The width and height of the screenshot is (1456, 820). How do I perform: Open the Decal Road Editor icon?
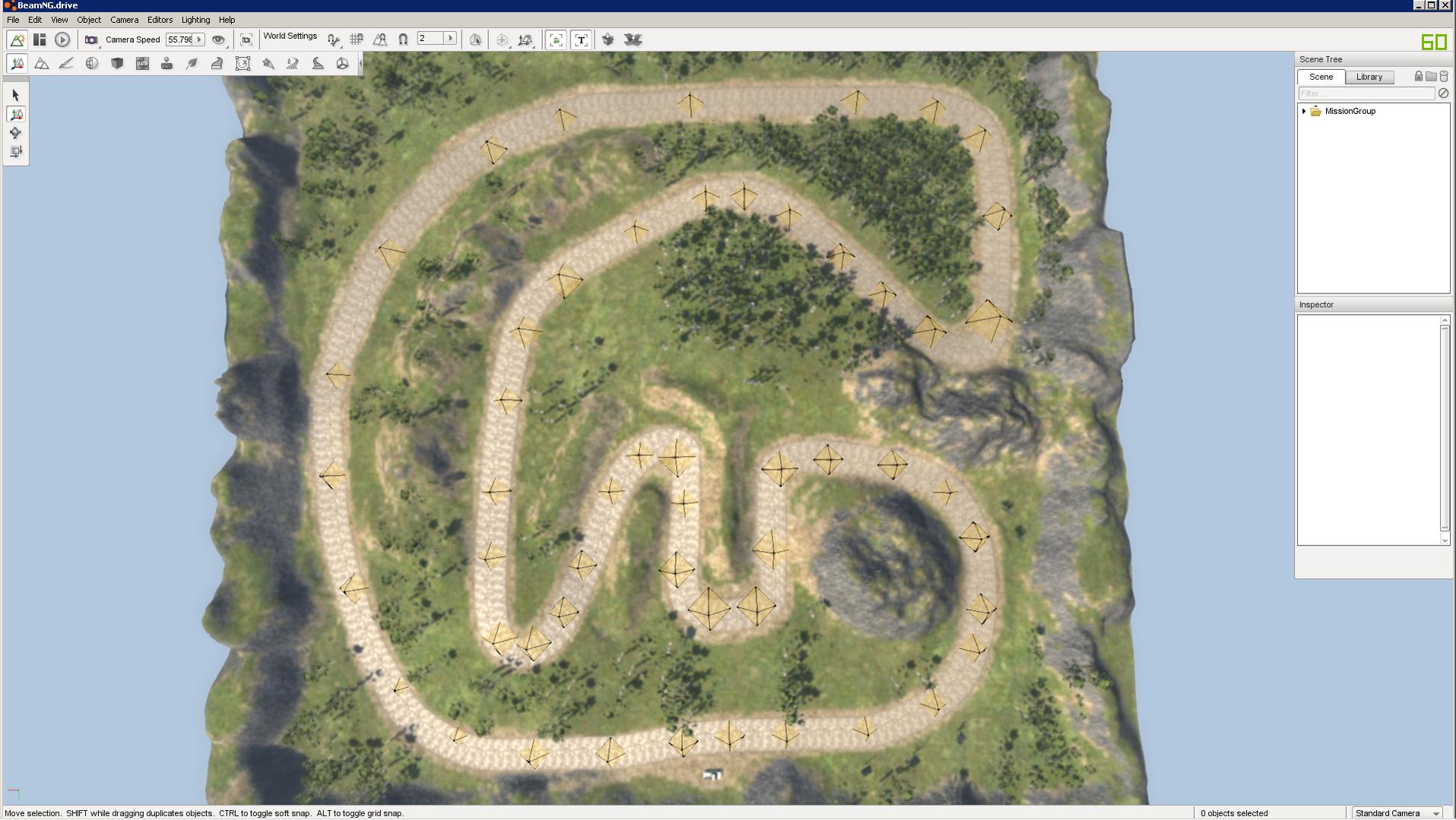(x=318, y=64)
